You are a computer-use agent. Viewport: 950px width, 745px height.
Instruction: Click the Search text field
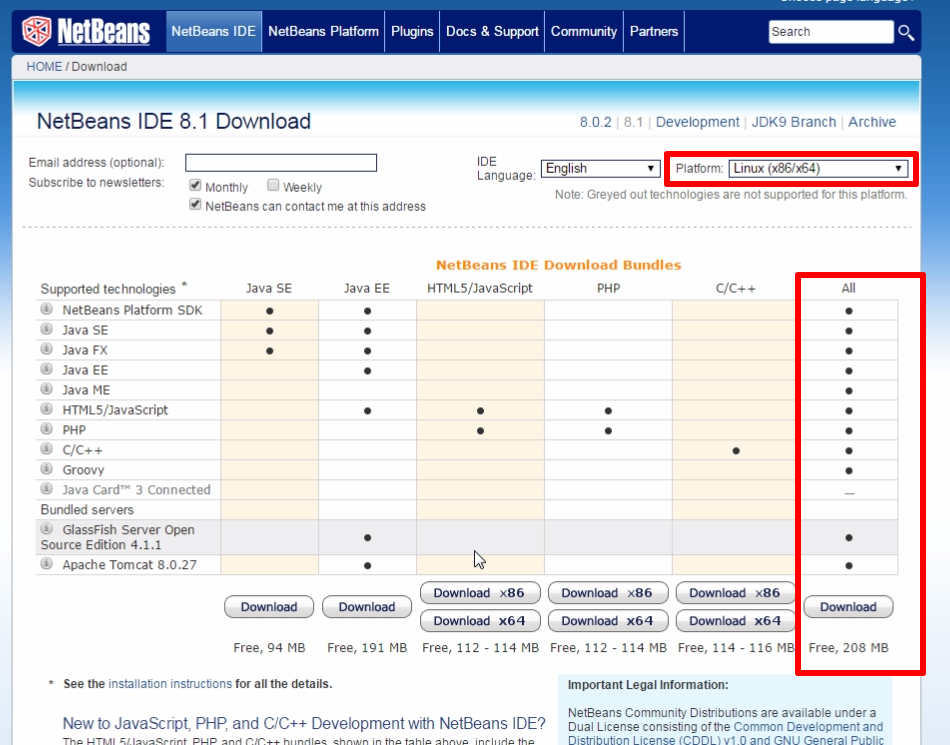[831, 31]
